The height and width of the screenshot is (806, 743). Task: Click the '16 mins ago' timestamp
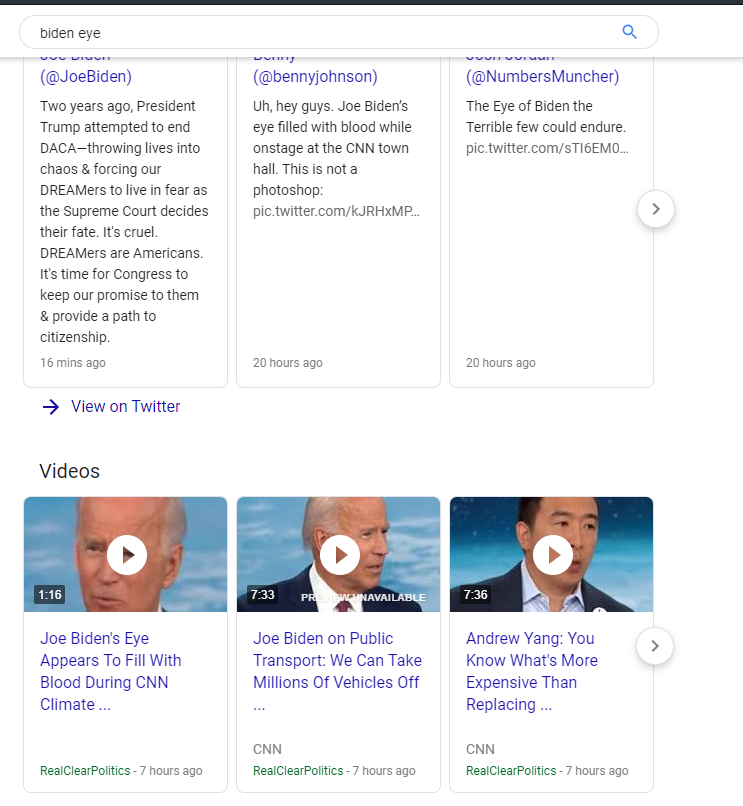point(73,362)
